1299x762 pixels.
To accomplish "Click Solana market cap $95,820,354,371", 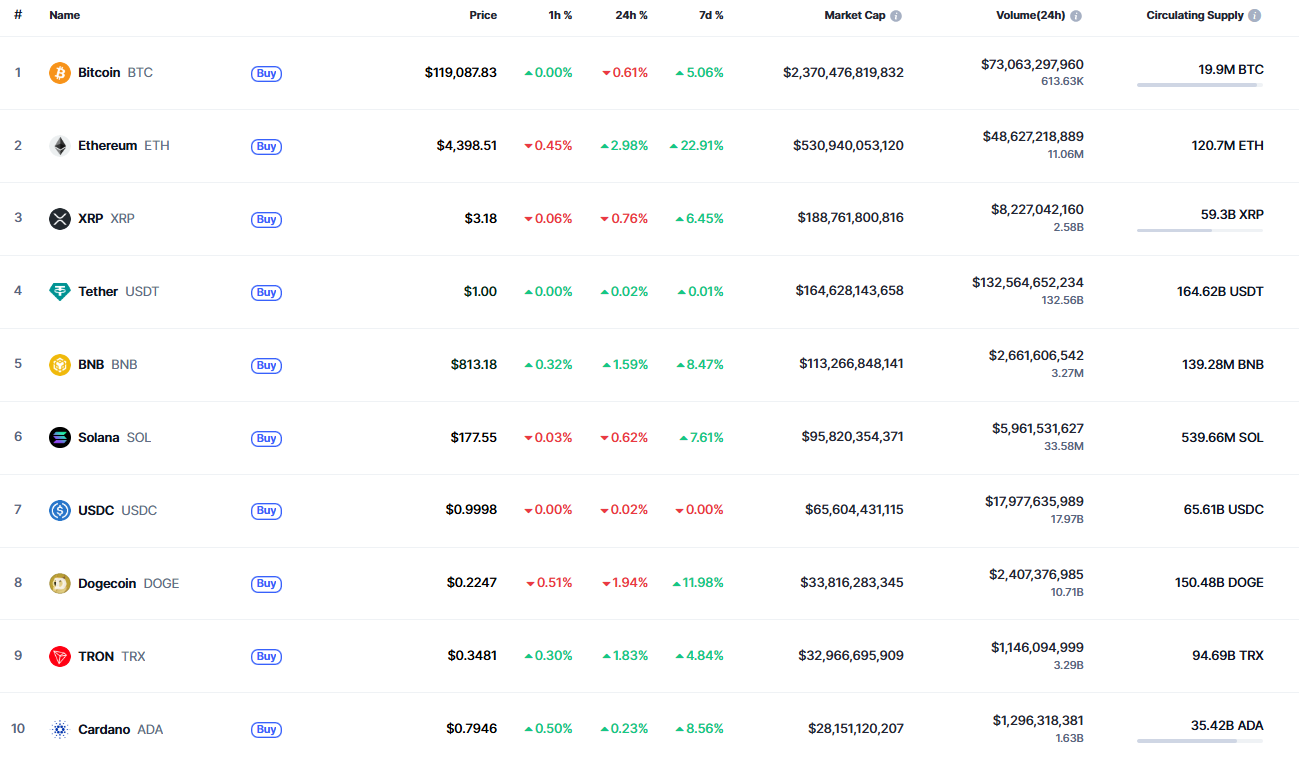I will coord(853,438).
